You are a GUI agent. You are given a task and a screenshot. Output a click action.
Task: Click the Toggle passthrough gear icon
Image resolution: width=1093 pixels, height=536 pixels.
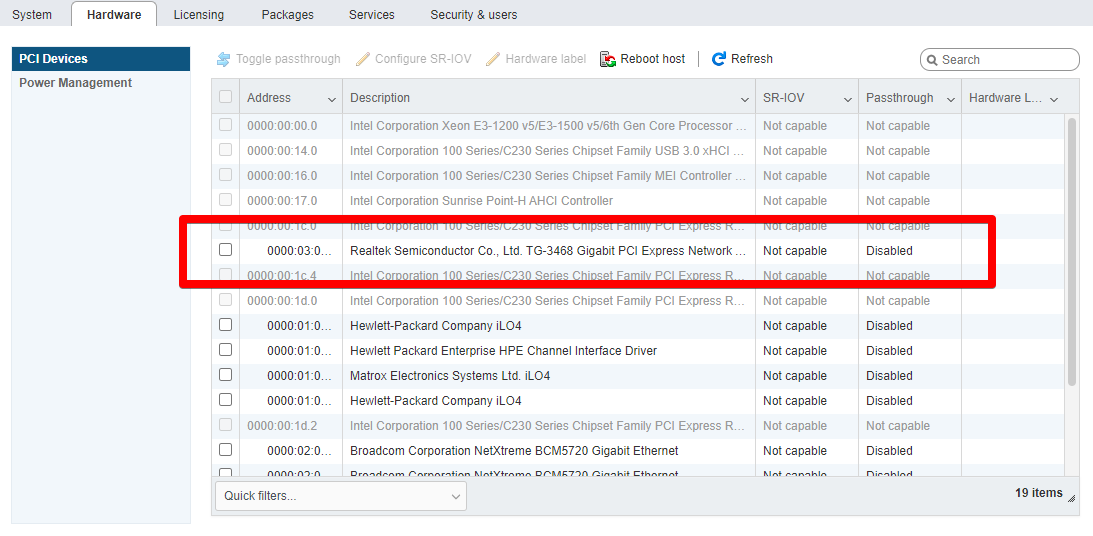pyautogui.click(x=223, y=59)
